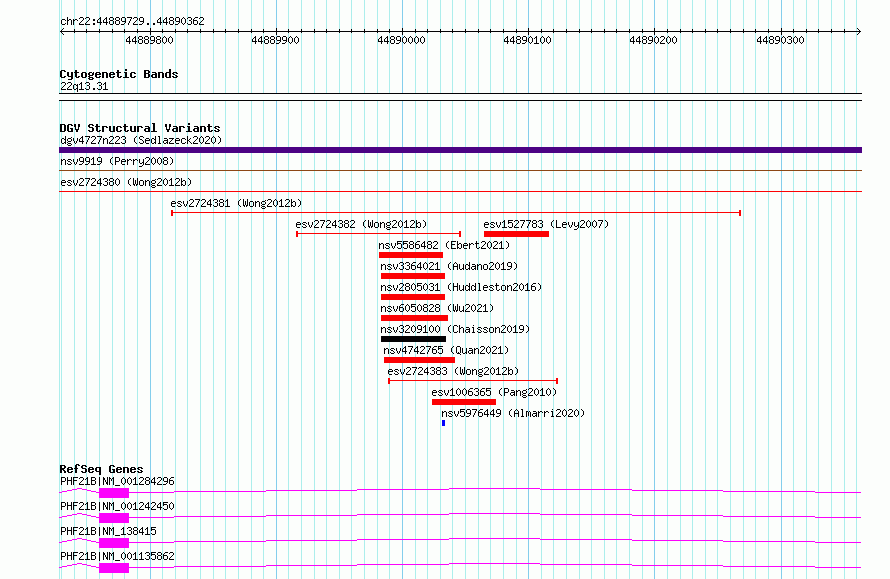This screenshot has width=890, height=579.
Task: Click the red bar under nsv3364021
Action: click(413, 276)
